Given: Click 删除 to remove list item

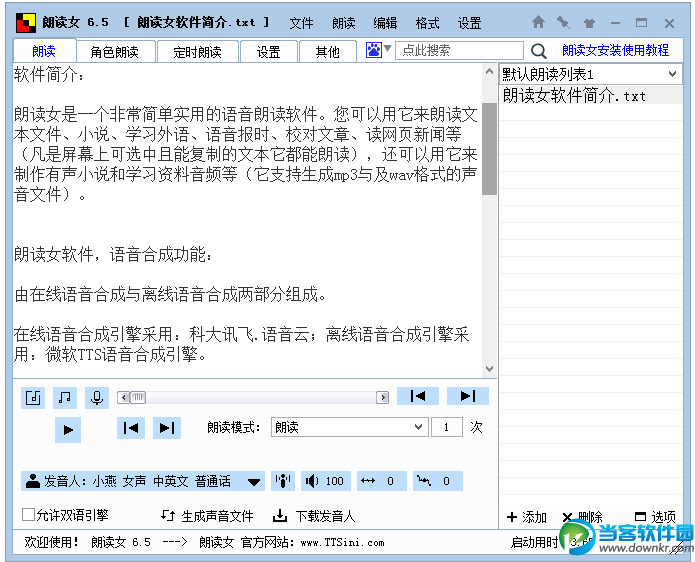Looking at the screenshot, I should coord(582,517).
